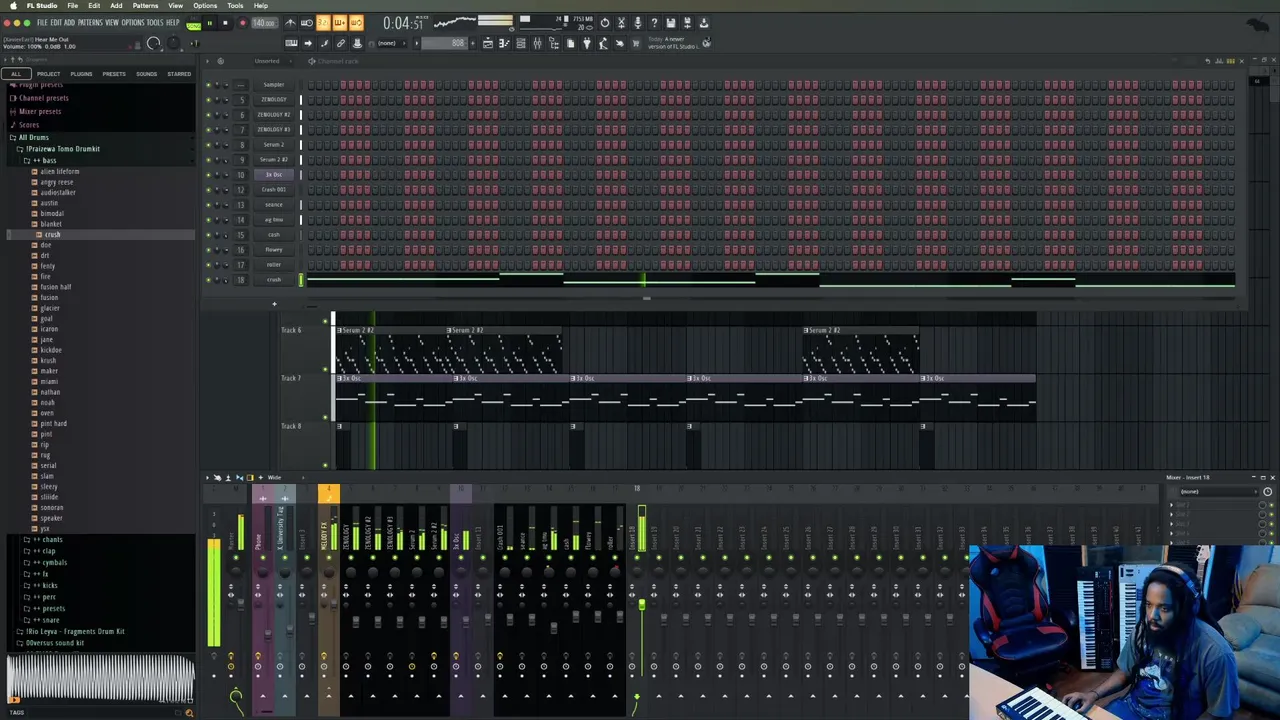Image resolution: width=1280 pixels, height=720 pixels.
Task: Open the pattern selector showing (none)
Action: (x=391, y=43)
